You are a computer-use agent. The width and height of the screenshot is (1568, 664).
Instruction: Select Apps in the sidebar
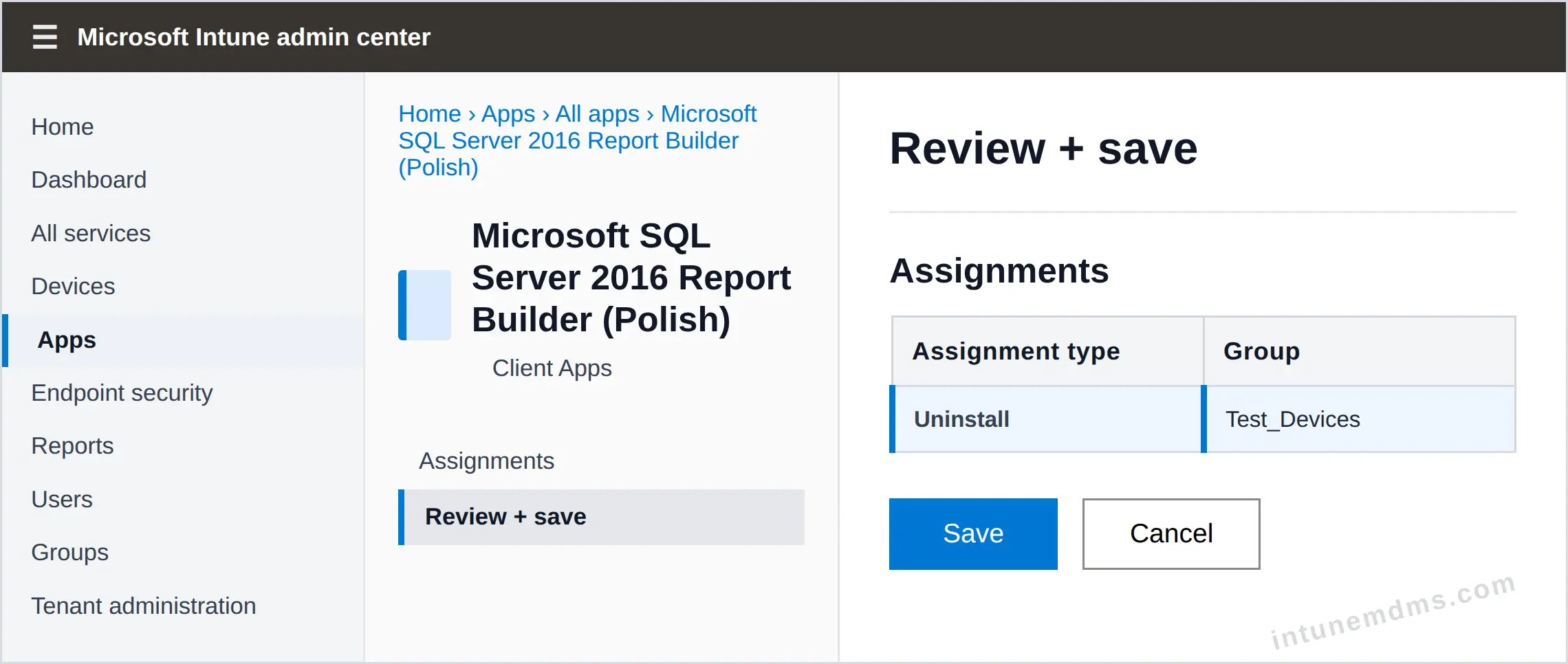183,340
